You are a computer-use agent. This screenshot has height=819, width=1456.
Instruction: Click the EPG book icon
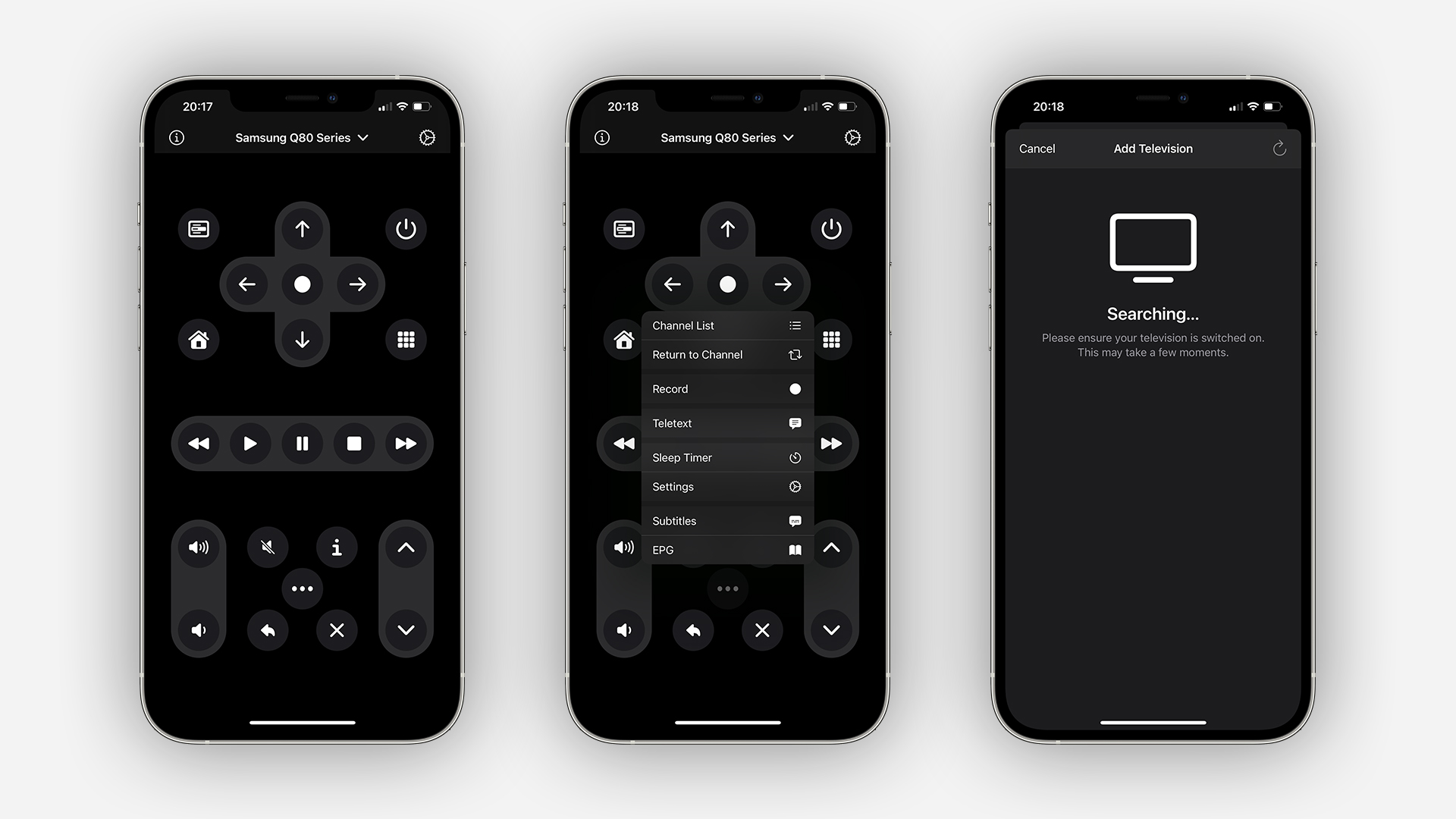click(x=793, y=549)
